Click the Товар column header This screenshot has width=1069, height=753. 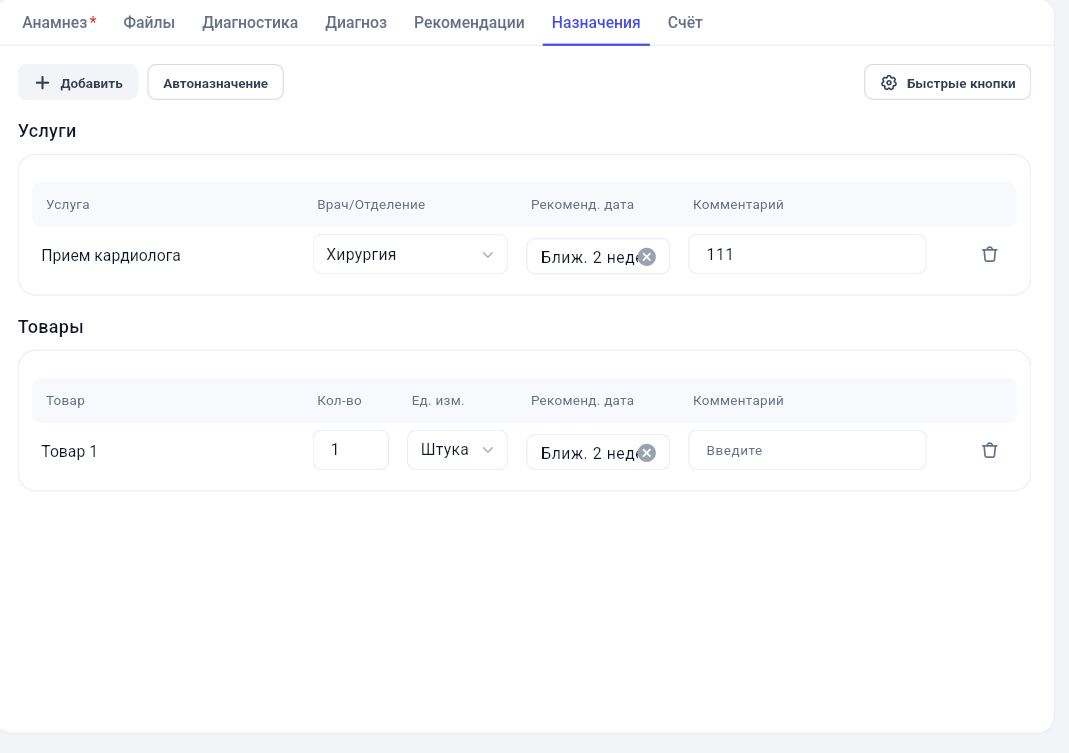(65, 400)
